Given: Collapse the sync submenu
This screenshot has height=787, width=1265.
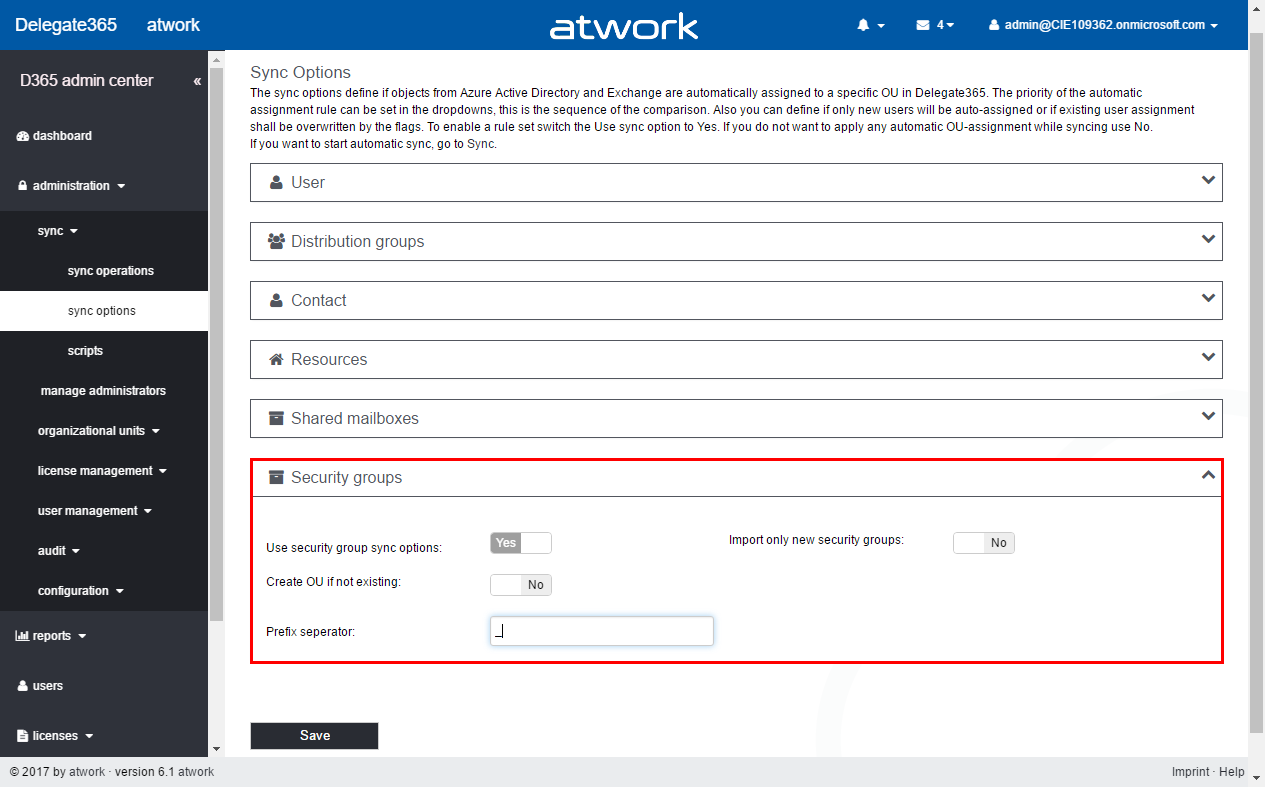Looking at the screenshot, I should tap(57, 231).
